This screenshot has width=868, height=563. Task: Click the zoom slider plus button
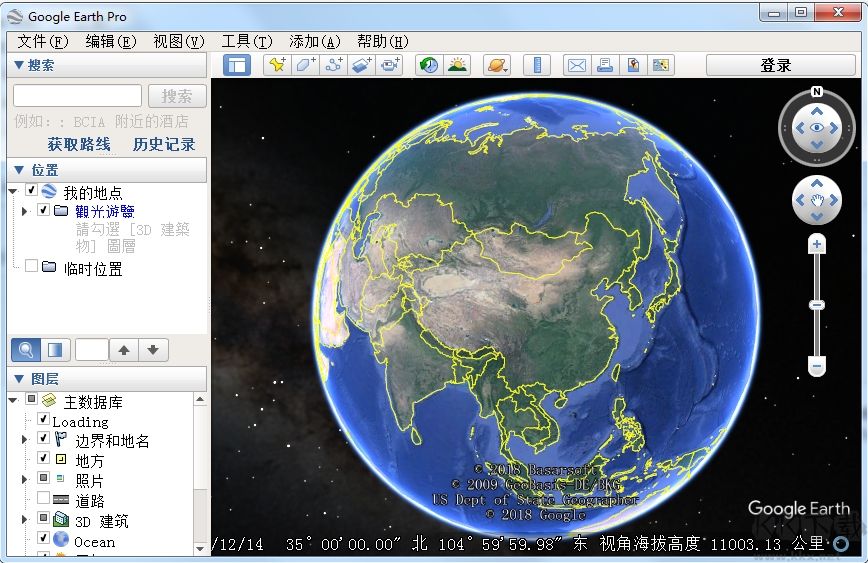coord(817,244)
